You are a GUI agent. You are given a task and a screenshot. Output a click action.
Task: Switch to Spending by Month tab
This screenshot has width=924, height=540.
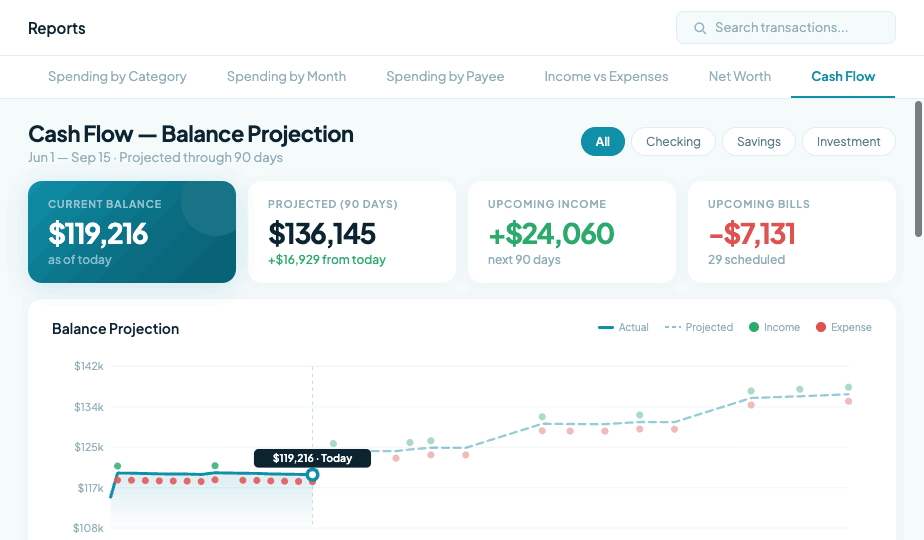tap(286, 77)
